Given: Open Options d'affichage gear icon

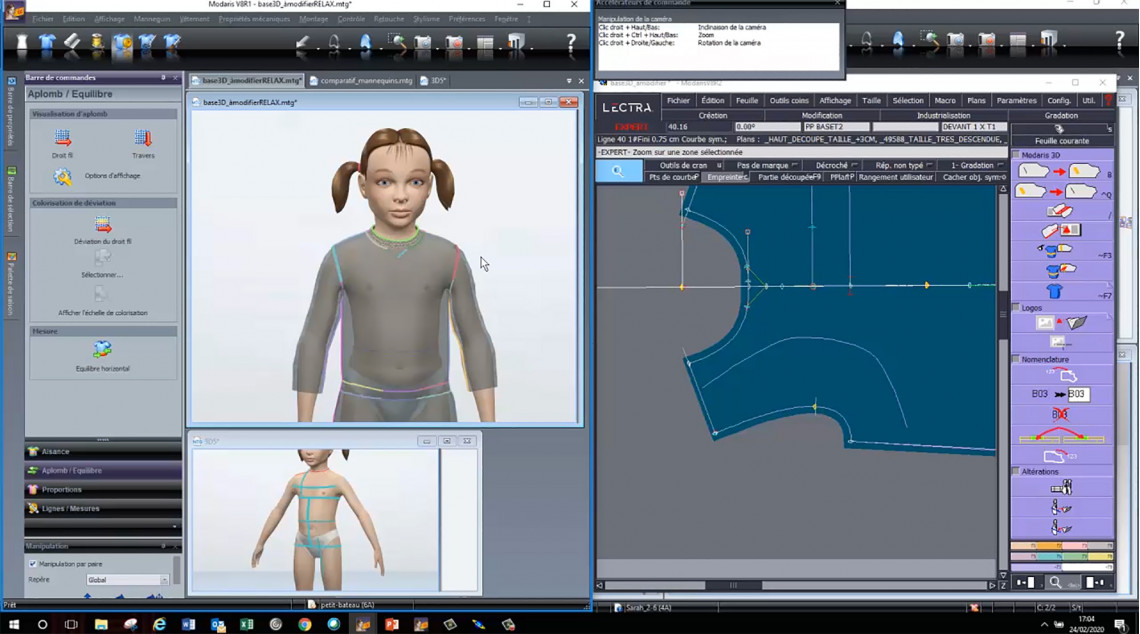Looking at the screenshot, I should click(63, 177).
